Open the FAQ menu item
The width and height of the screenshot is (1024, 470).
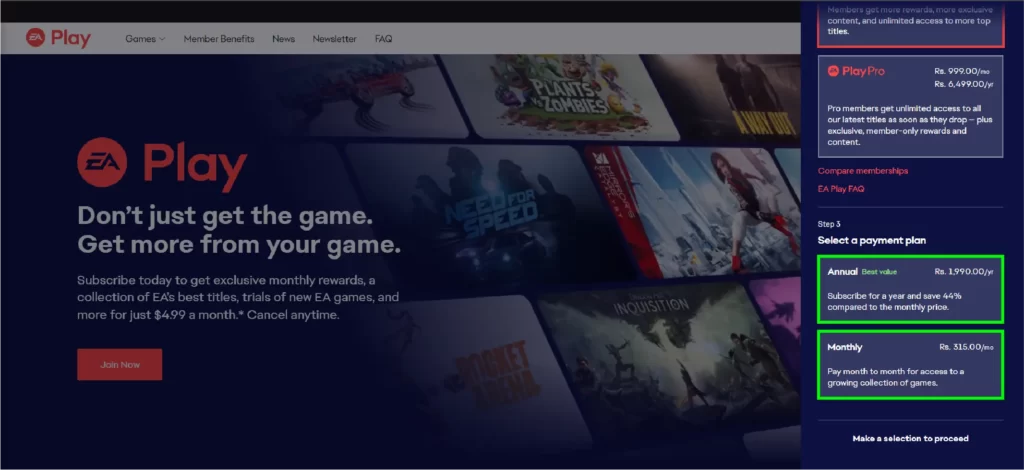click(x=383, y=39)
